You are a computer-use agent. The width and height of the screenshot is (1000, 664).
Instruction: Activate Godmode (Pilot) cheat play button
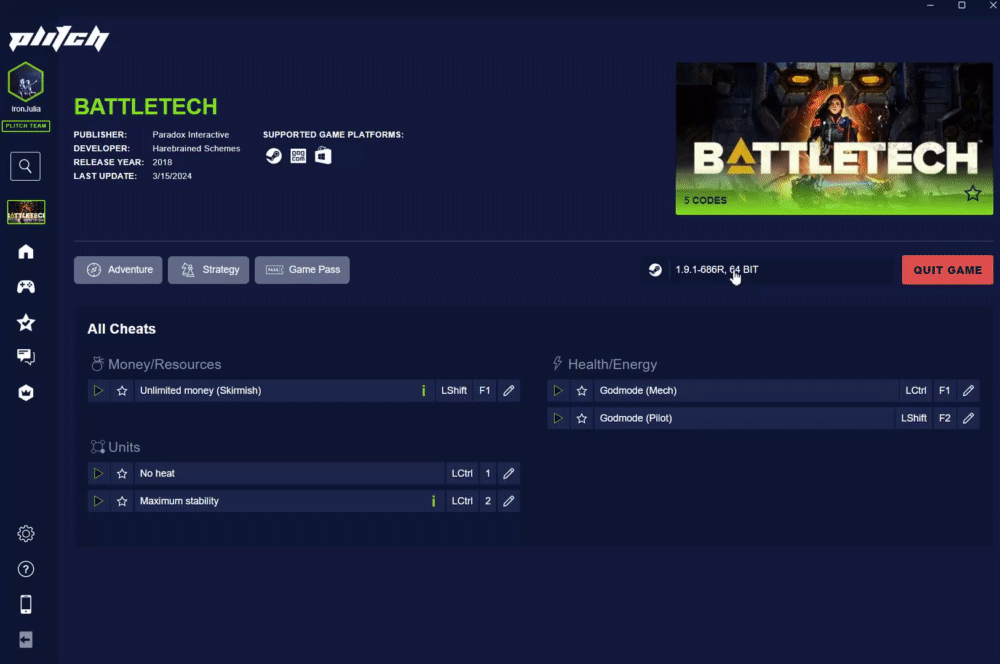[558, 418]
